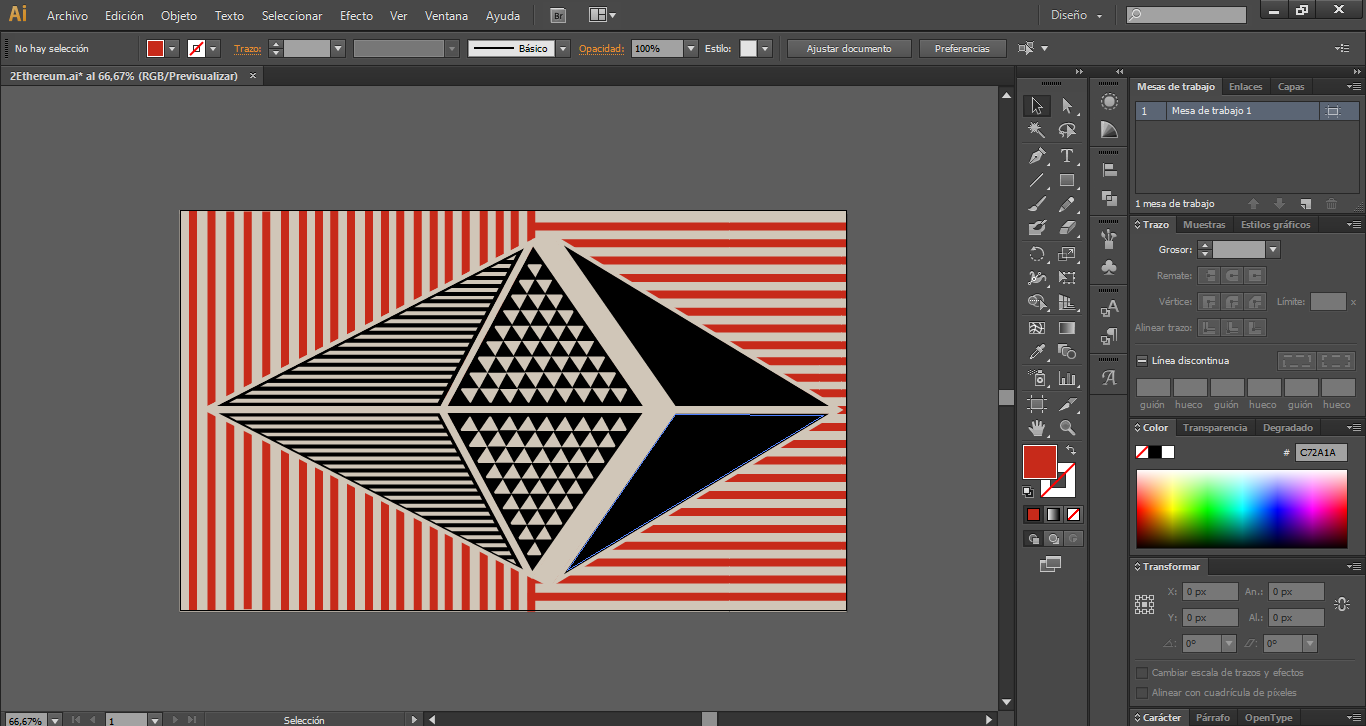Screen dimensions: 1366x726
Task: Open Grosor dropdown in Trazo panel
Action: click(1273, 250)
